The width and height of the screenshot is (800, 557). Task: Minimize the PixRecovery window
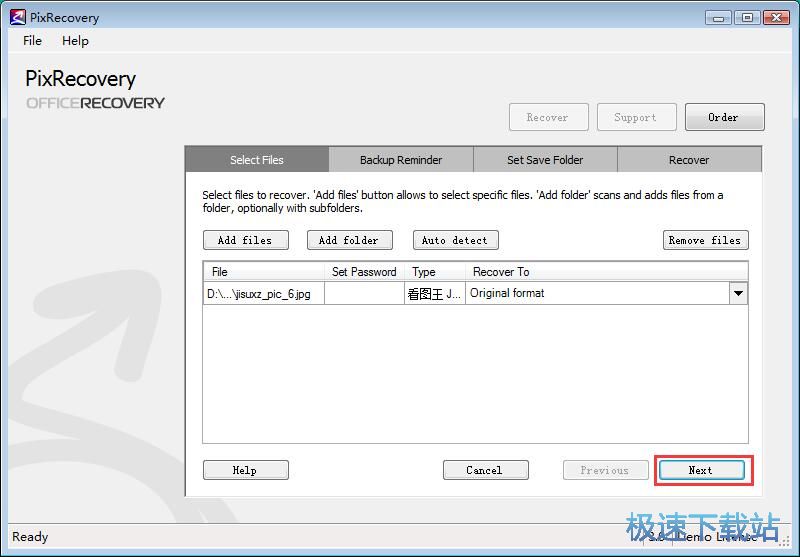[x=718, y=18]
